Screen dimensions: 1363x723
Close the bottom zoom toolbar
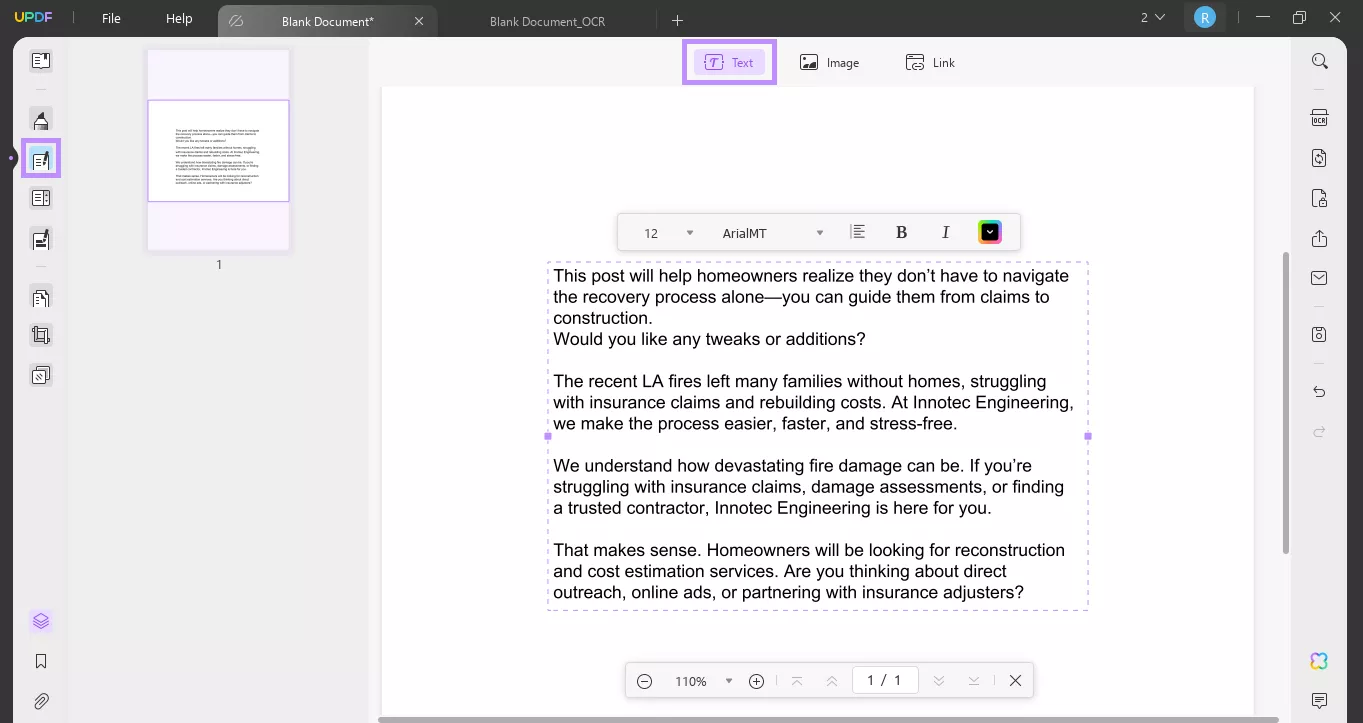click(x=1015, y=681)
